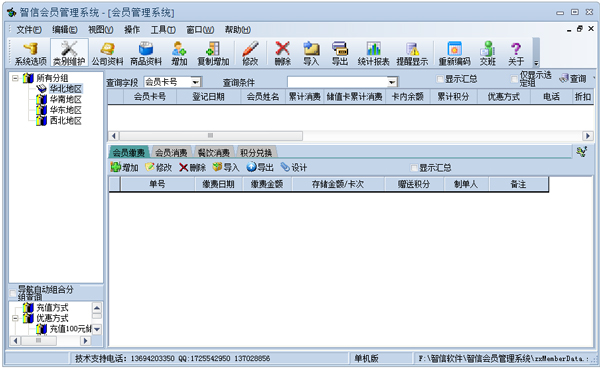Open 关于 about question mark icon
This screenshot has height=368, width=600.
tap(516, 53)
